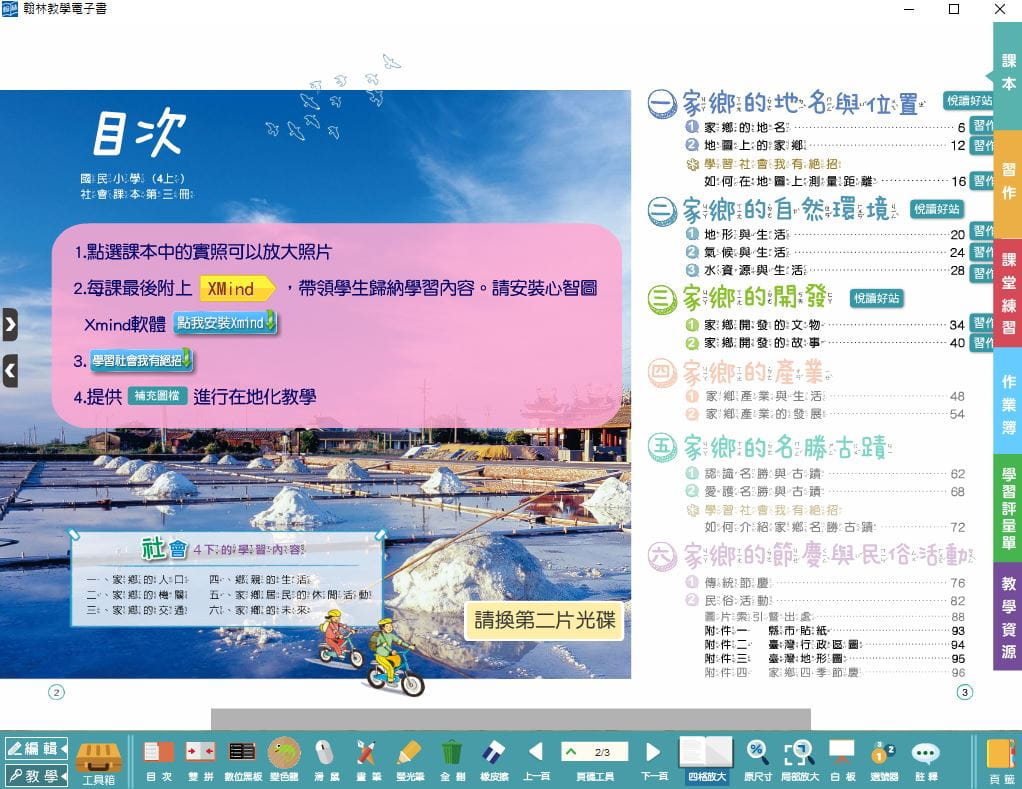The height and width of the screenshot is (789, 1022).
Task: Open chapter 家鄉的地名 page 6
Action: click(825, 127)
